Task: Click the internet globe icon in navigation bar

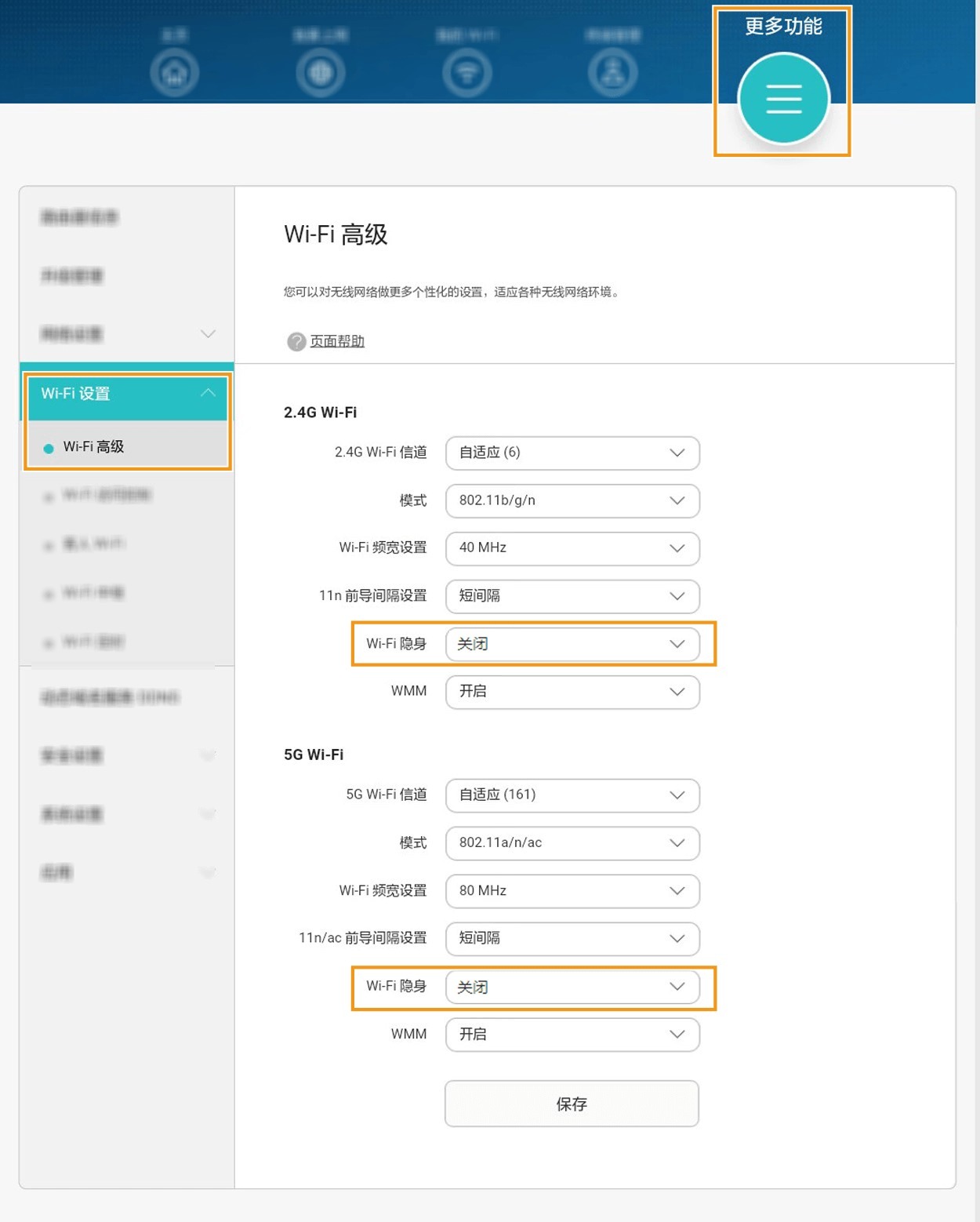Action: coord(321,71)
